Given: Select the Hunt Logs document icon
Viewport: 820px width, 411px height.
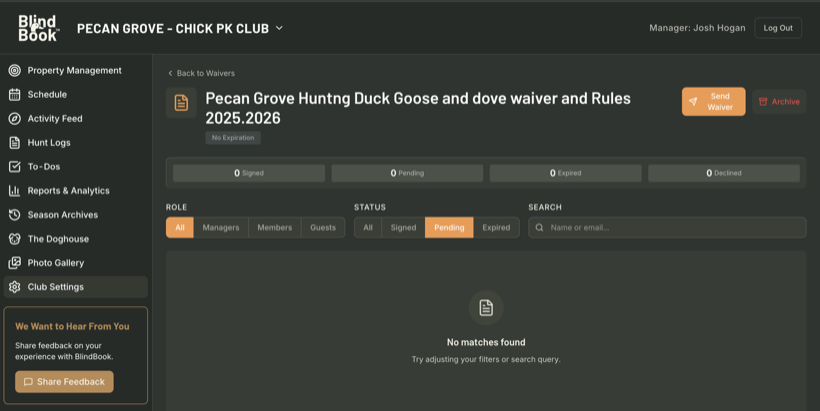Looking at the screenshot, I should 15,142.
